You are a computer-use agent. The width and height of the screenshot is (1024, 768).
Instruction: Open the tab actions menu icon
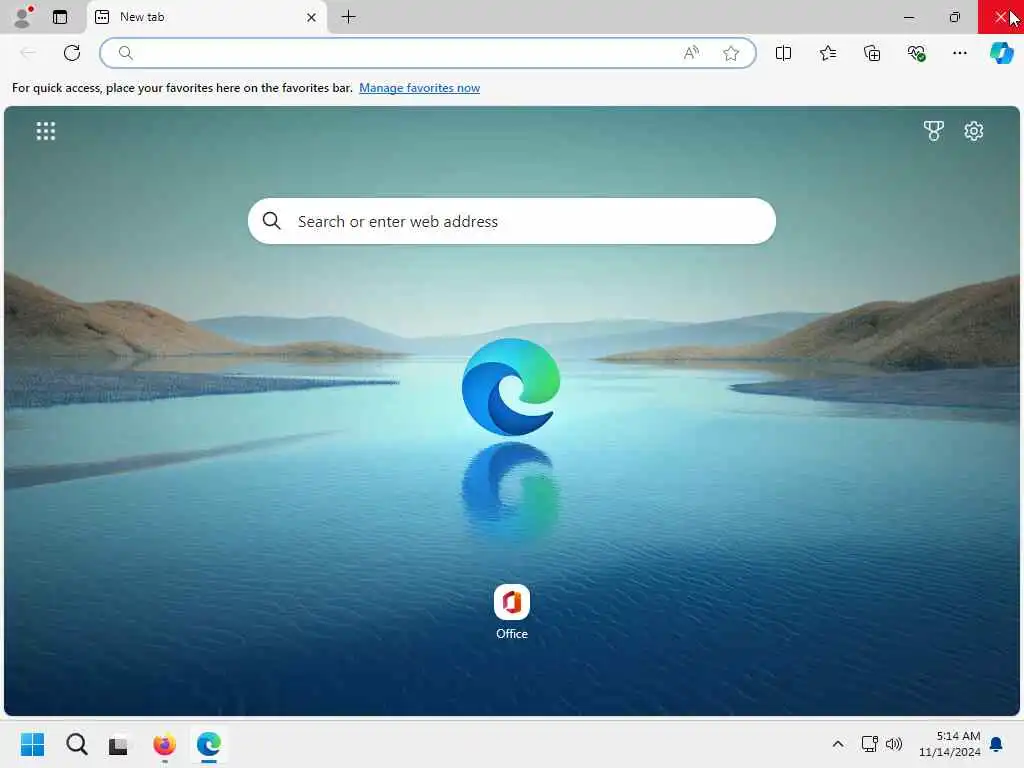pos(60,17)
